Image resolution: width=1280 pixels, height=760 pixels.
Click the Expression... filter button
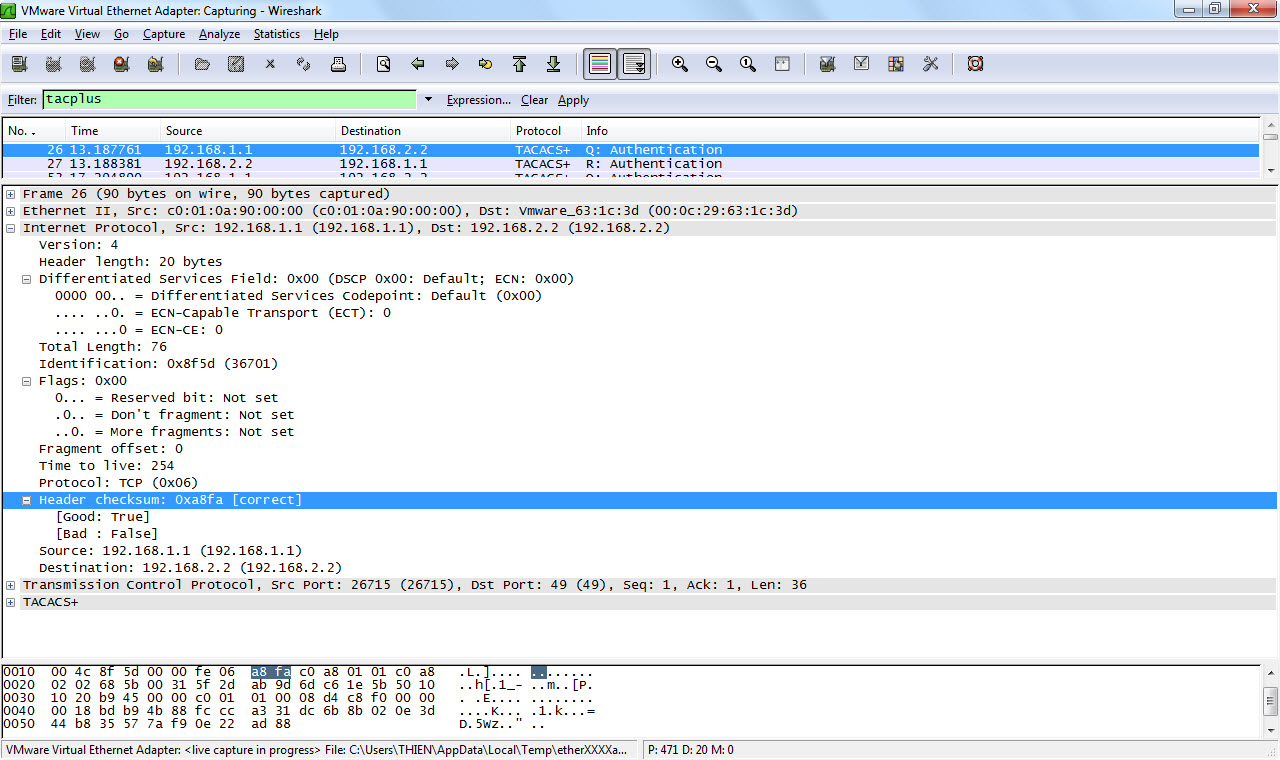(478, 100)
